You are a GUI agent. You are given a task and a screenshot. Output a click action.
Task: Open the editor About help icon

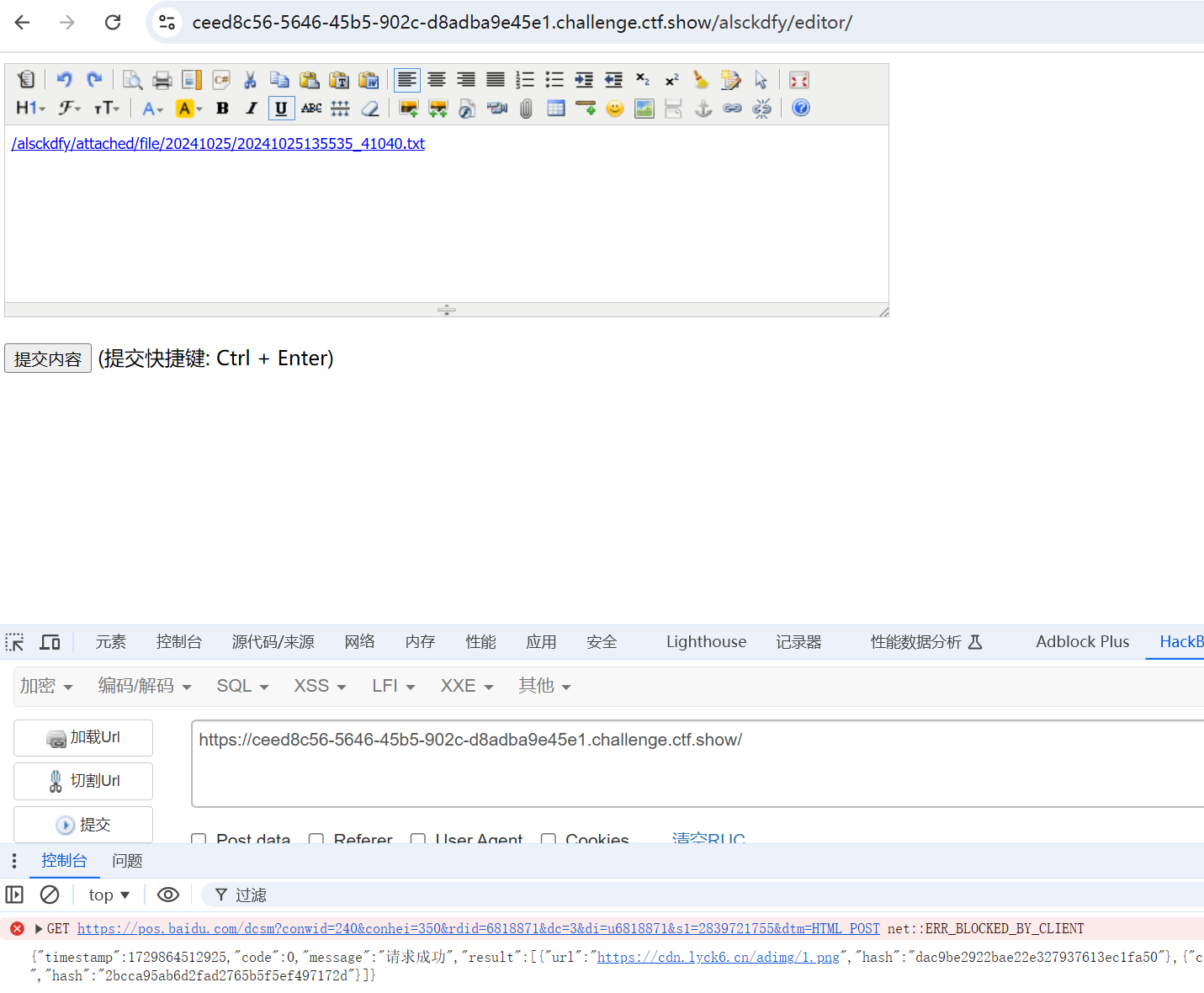point(801,108)
